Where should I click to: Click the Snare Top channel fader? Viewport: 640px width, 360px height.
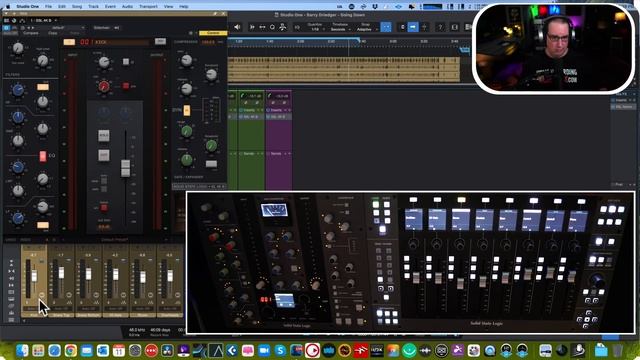(x=61, y=273)
